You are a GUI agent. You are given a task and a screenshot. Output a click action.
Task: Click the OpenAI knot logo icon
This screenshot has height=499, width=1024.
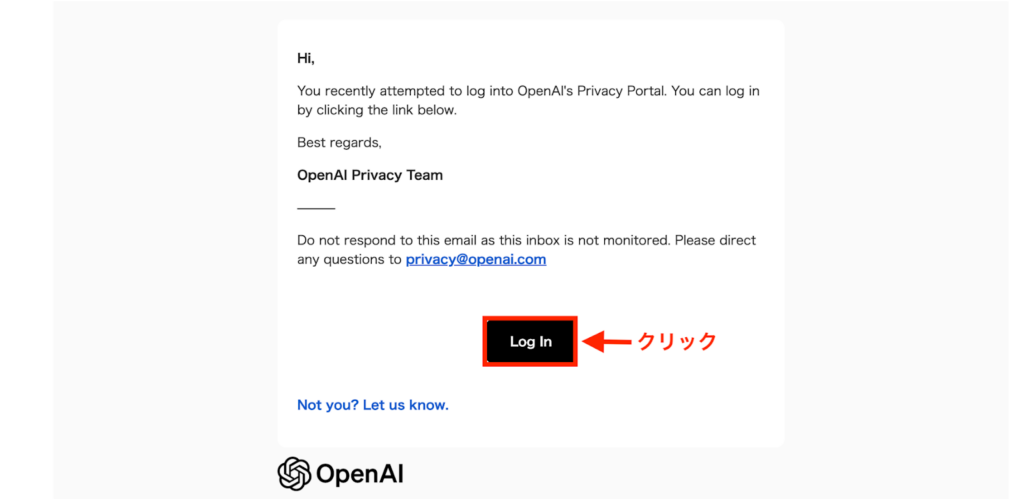click(x=294, y=473)
